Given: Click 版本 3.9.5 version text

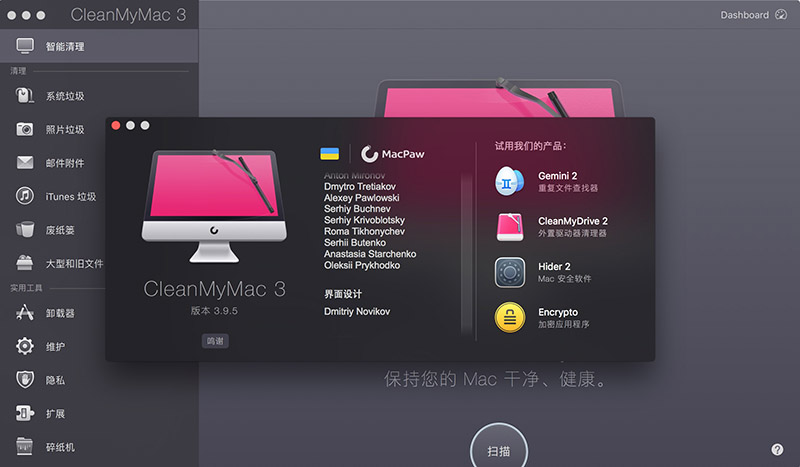Looking at the screenshot, I should [x=214, y=311].
